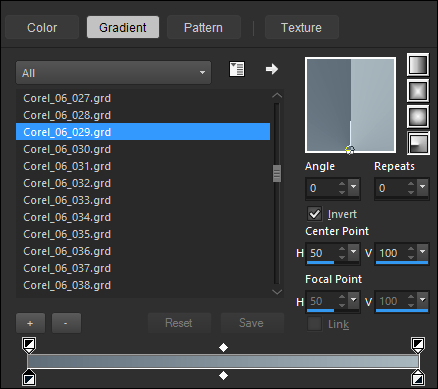
Task: Uncheck the Invert checkbox
Action: [314, 214]
